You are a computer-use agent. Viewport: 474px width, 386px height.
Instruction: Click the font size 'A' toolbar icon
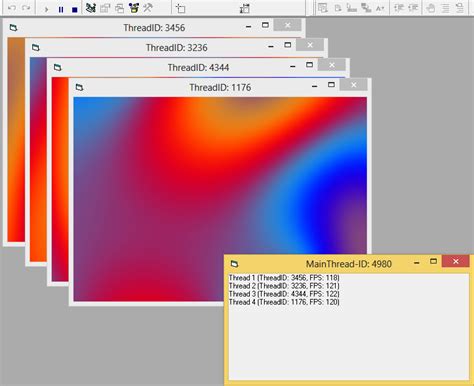point(380,9)
